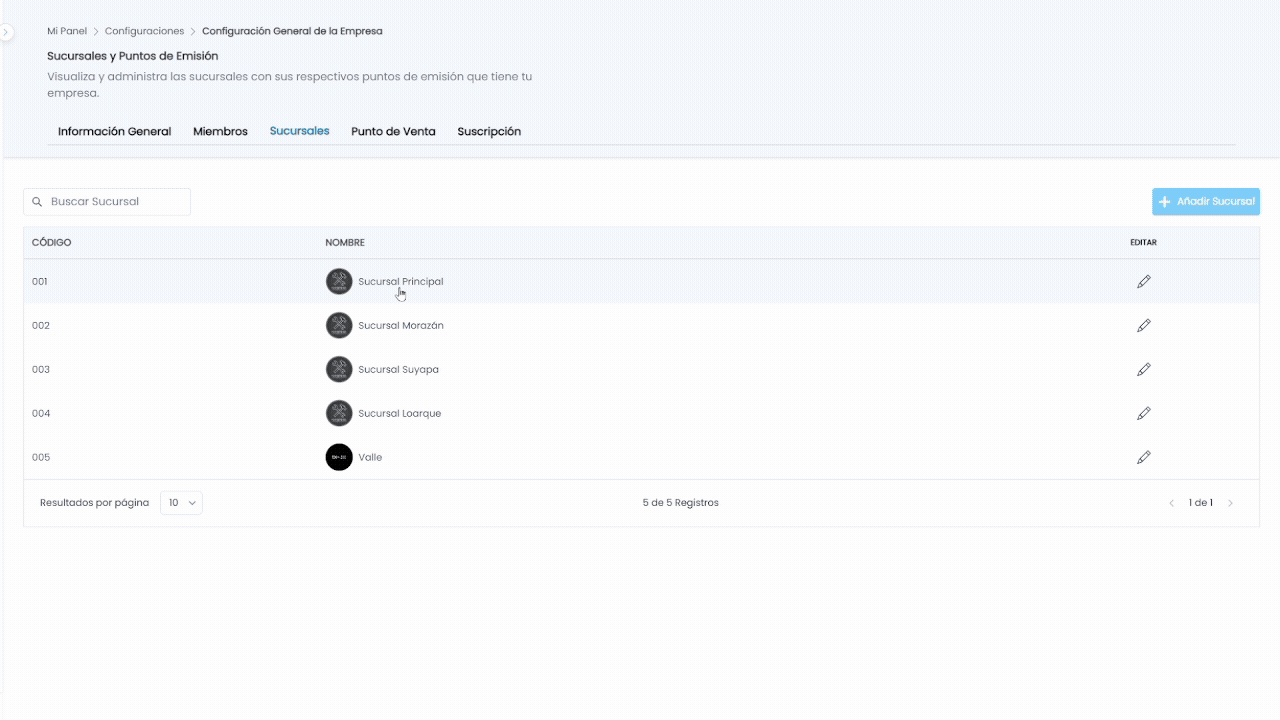Expand the collapsed sidebar with the arrow
Screen dimensions: 1280x720
point(6,32)
